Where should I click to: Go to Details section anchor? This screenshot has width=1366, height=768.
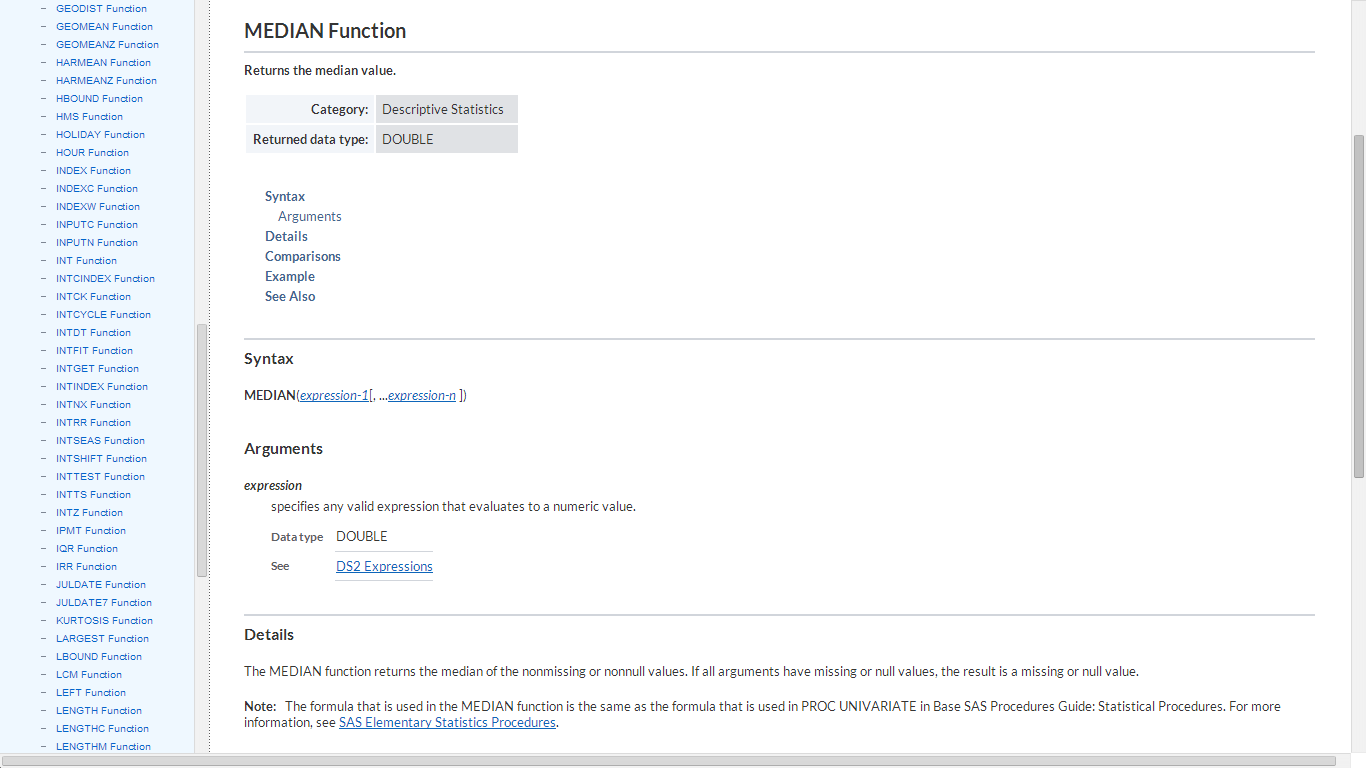click(286, 237)
